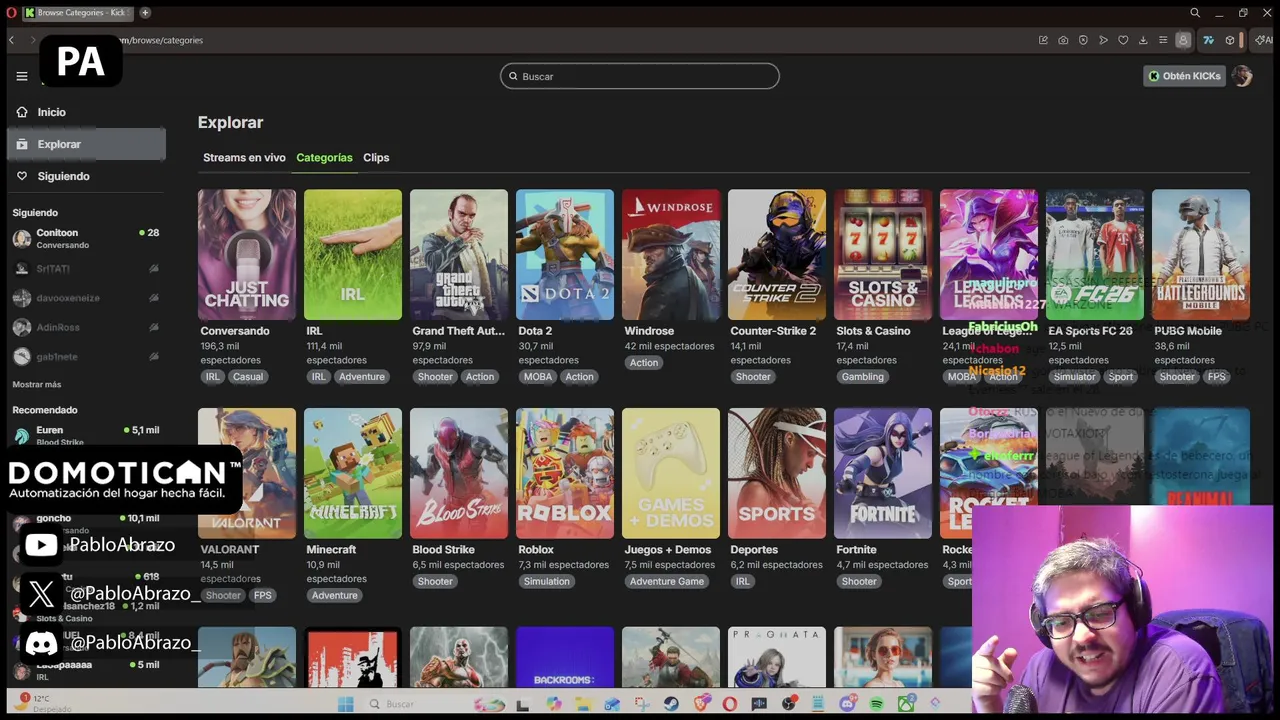
Task: Open Grand Theft Auto category thumbnail
Action: (x=459, y=255)
